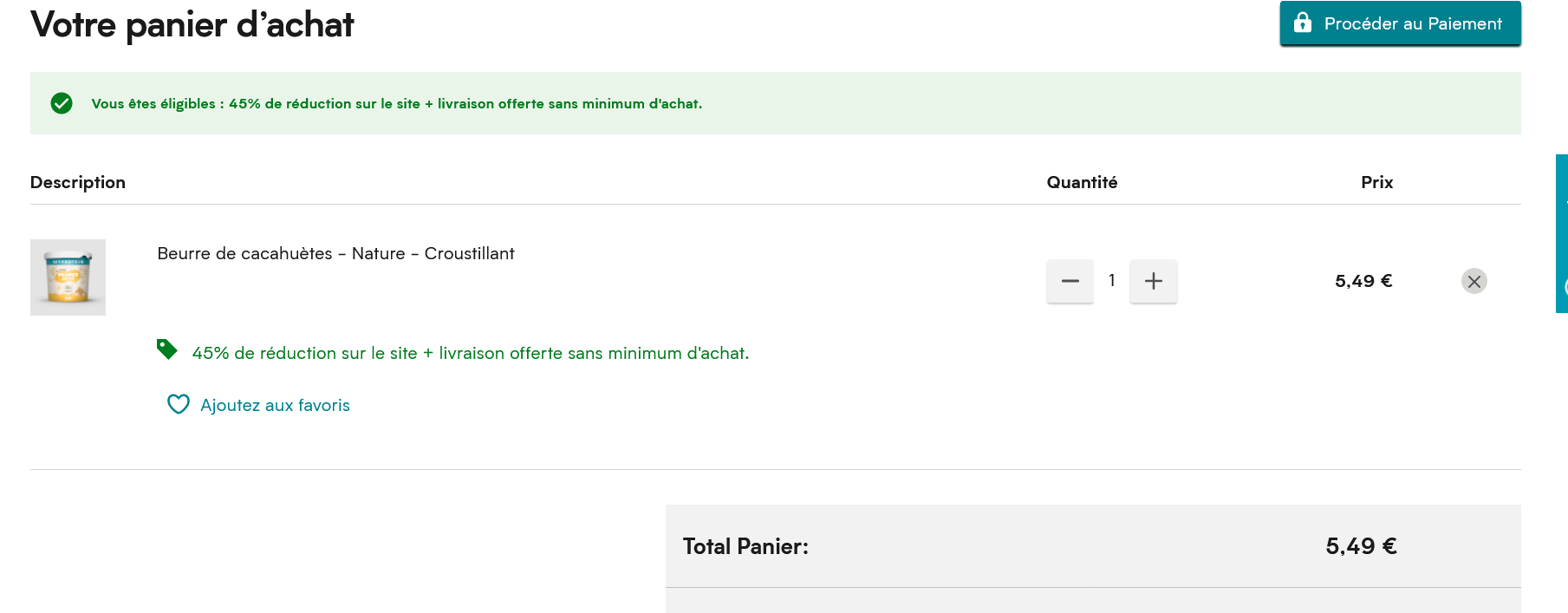Click the eligibility message in the green banner

pyautogui.click(x=397, y=103)
